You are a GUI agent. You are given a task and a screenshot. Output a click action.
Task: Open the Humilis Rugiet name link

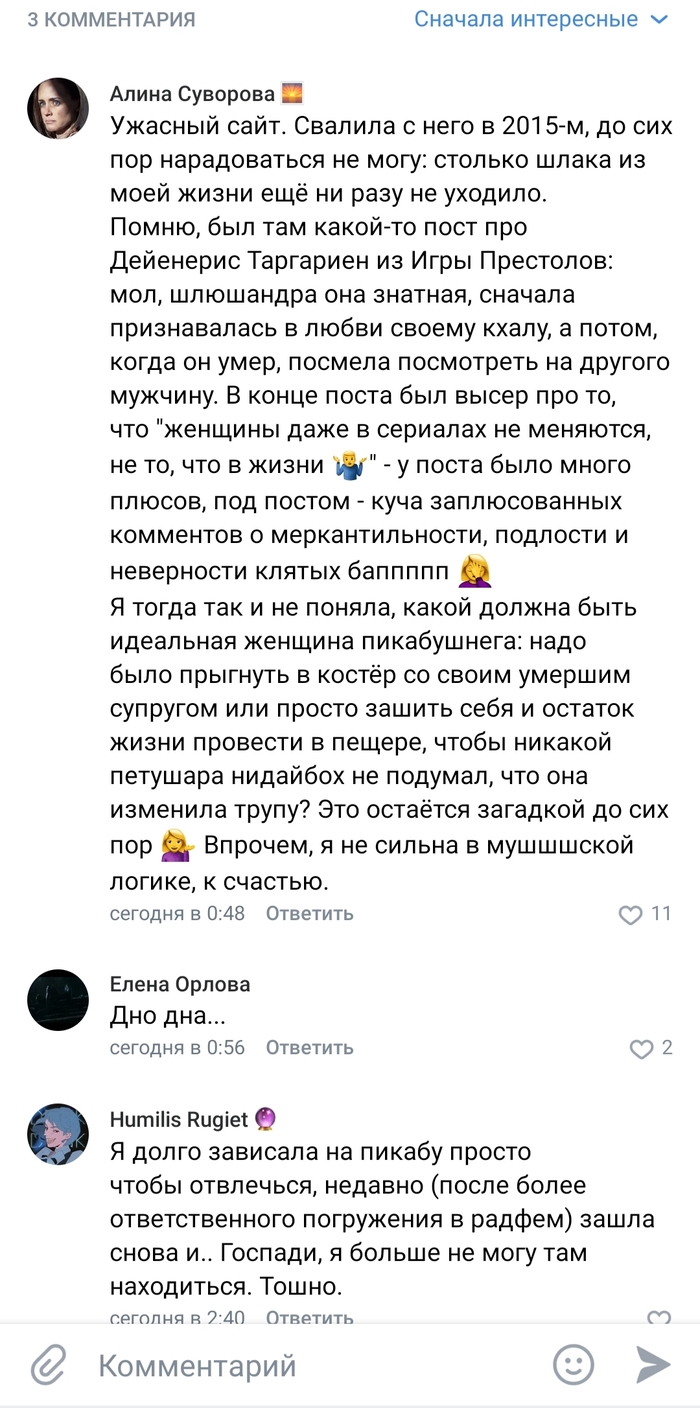click(x=178, y=1119)
